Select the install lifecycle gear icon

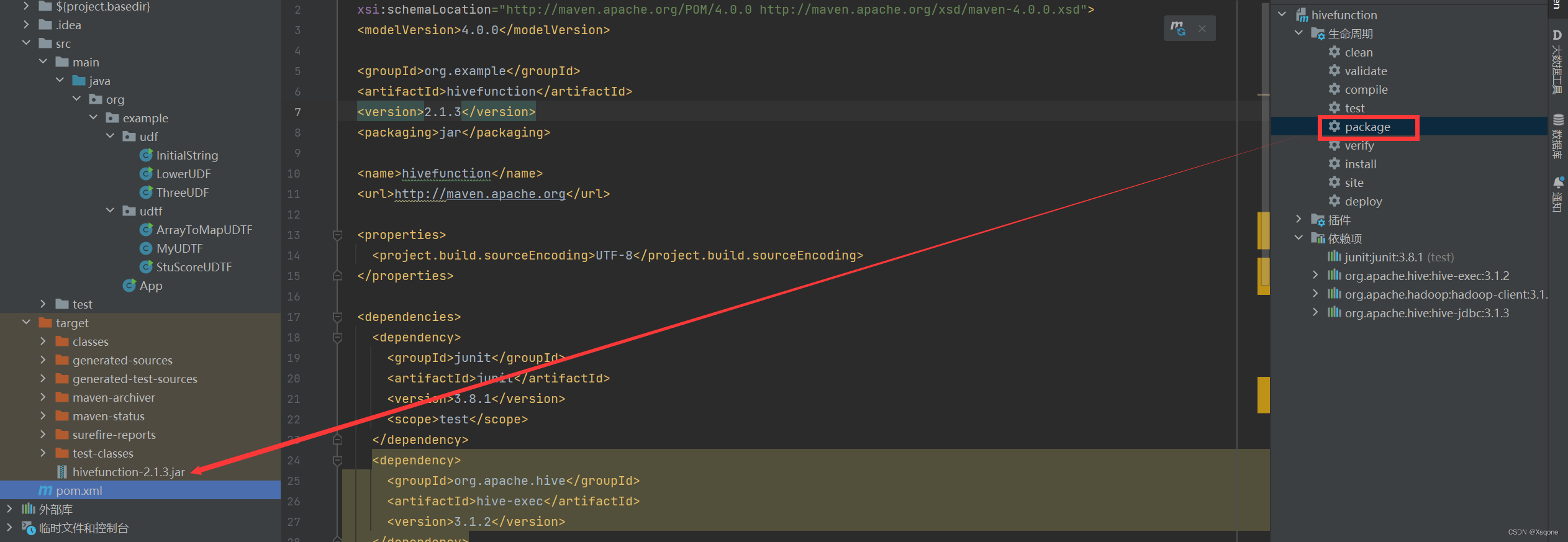coord(1334,164)
